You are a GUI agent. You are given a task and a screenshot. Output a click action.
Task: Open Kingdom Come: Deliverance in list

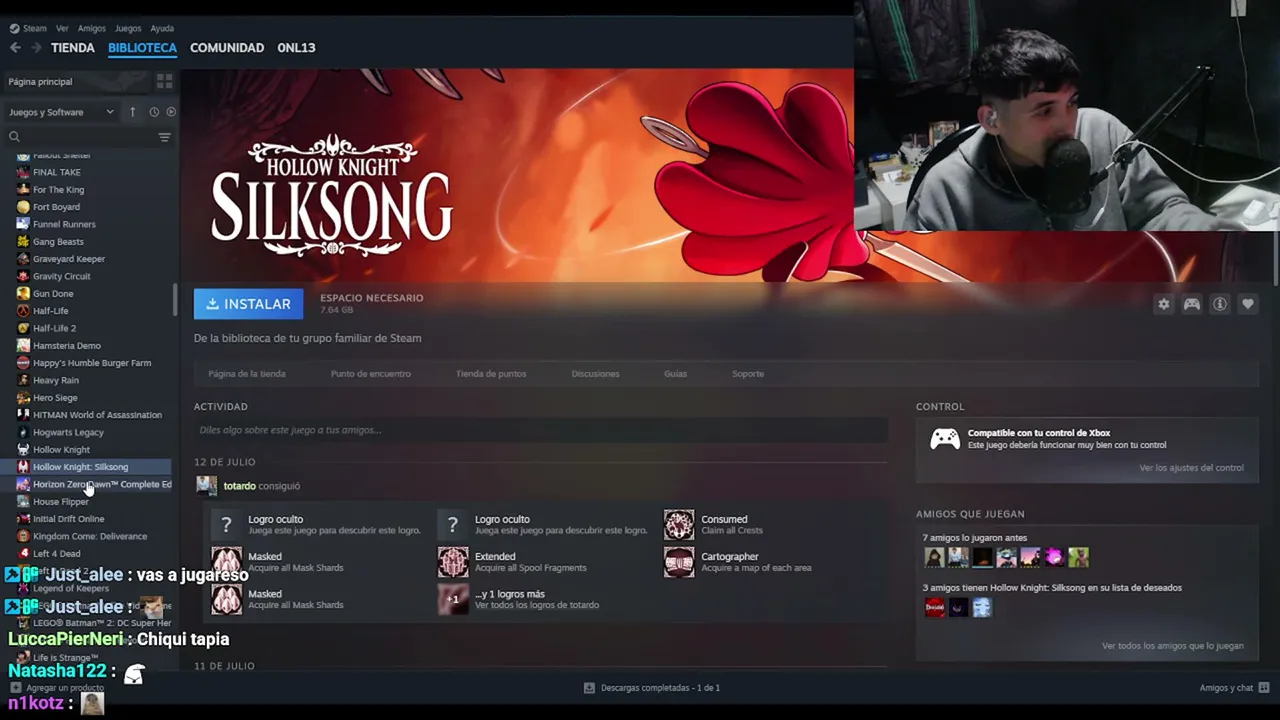pyautogui.click(x=88, y=536)
